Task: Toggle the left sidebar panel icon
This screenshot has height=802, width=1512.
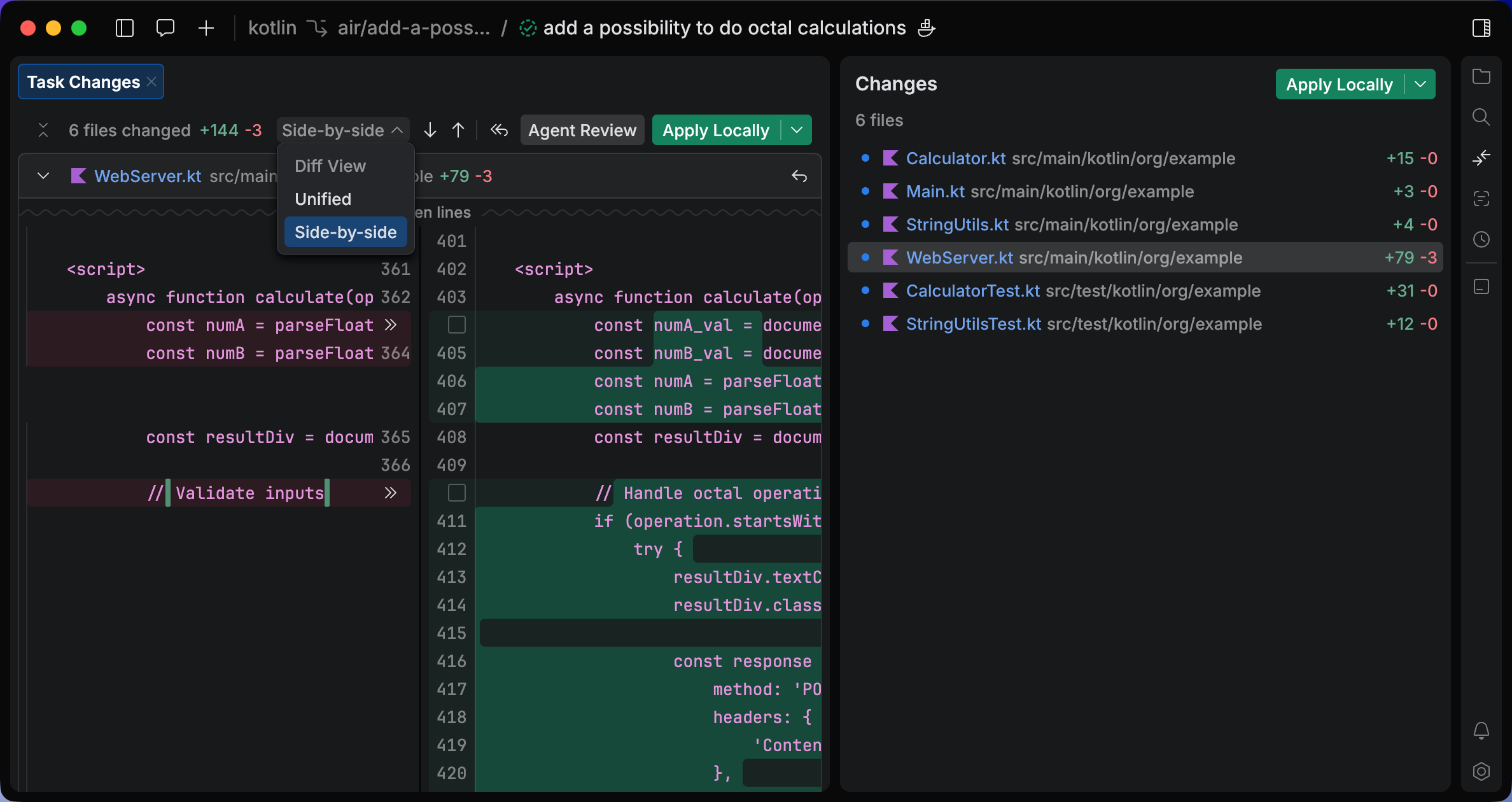Action: click(125, 28)
